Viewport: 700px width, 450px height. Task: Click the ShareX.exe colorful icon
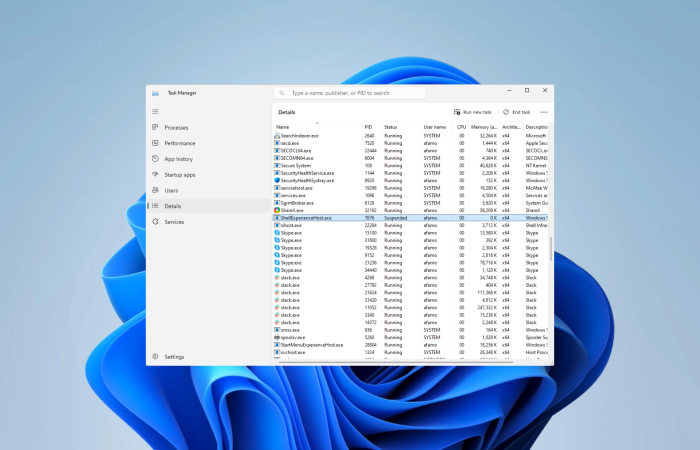point(277,210)
